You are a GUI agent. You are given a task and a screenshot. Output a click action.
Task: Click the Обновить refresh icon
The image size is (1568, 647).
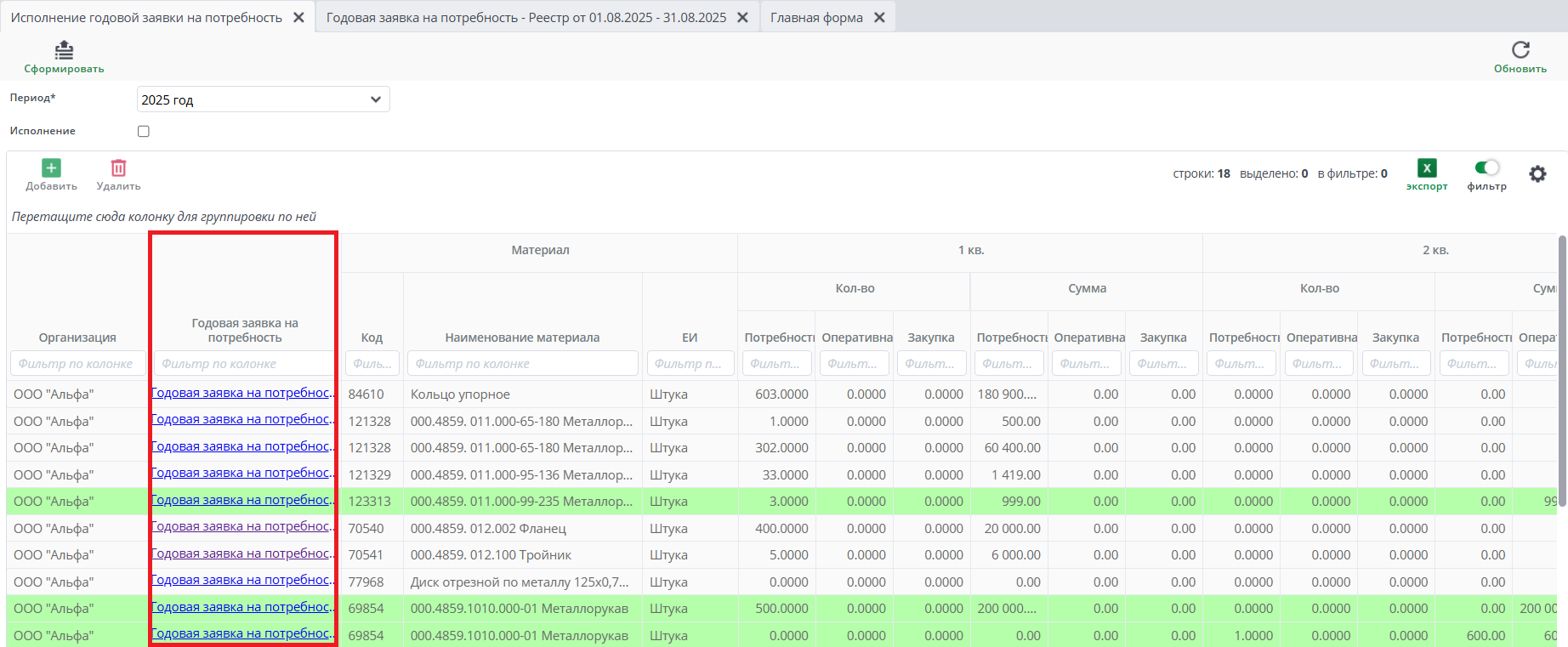[1520, 50]
